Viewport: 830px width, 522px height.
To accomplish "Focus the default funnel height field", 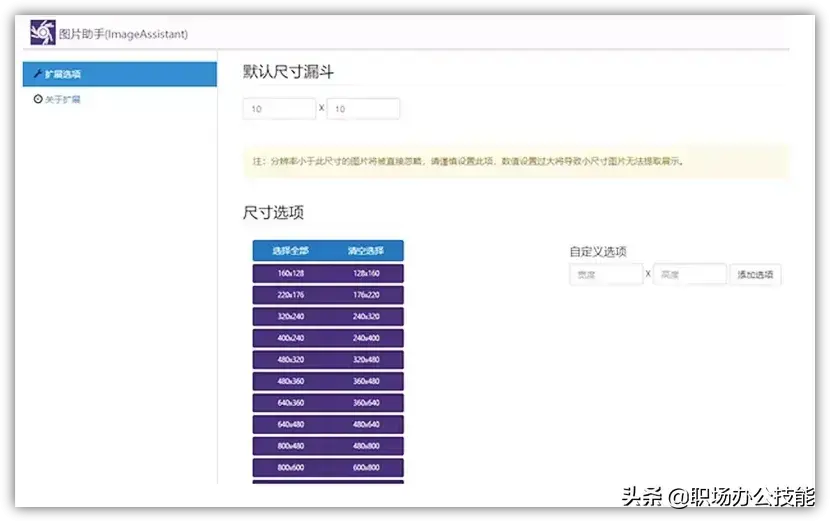I will pyautogui.click(x=363, y=109).
